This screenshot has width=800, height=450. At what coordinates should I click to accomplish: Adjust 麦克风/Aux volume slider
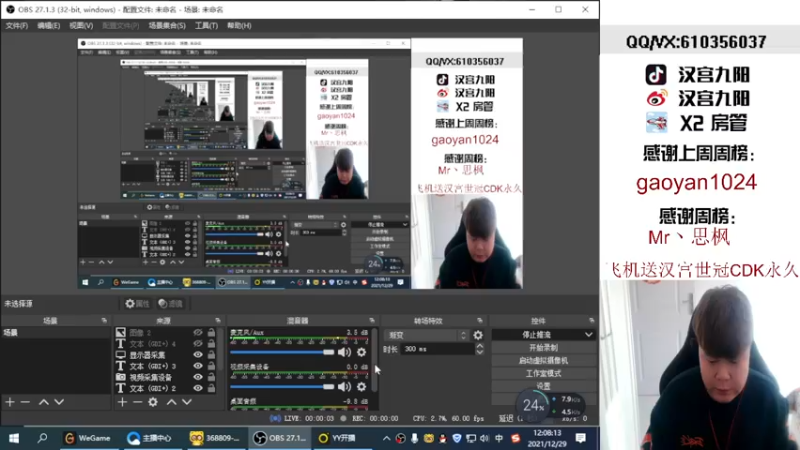point(282,352)
